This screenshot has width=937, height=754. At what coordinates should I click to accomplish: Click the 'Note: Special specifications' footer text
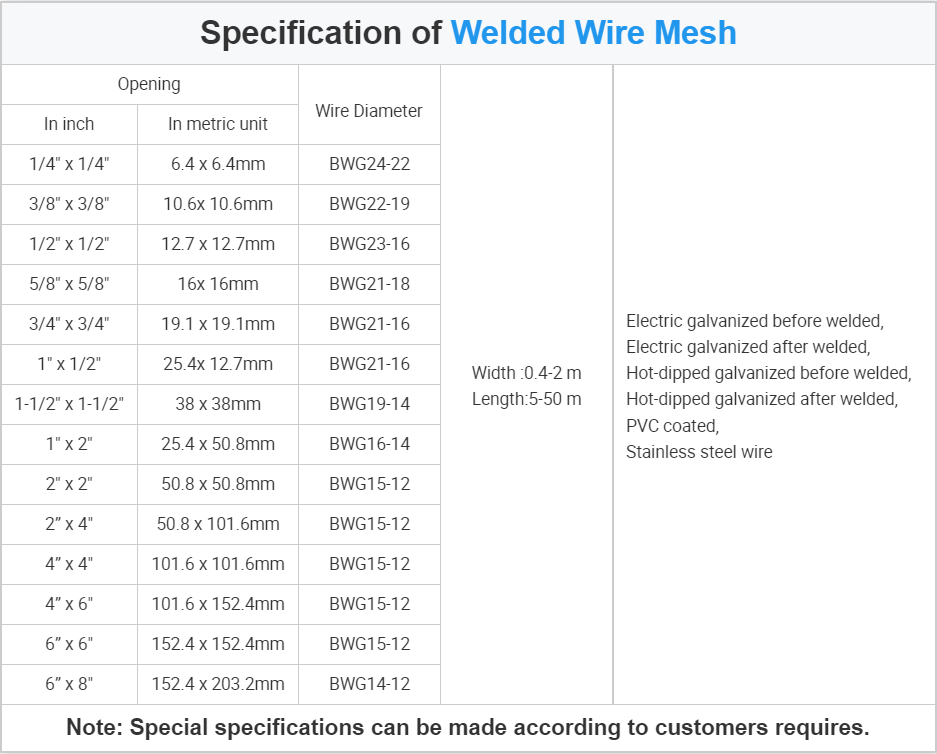(x=468, y=728)
